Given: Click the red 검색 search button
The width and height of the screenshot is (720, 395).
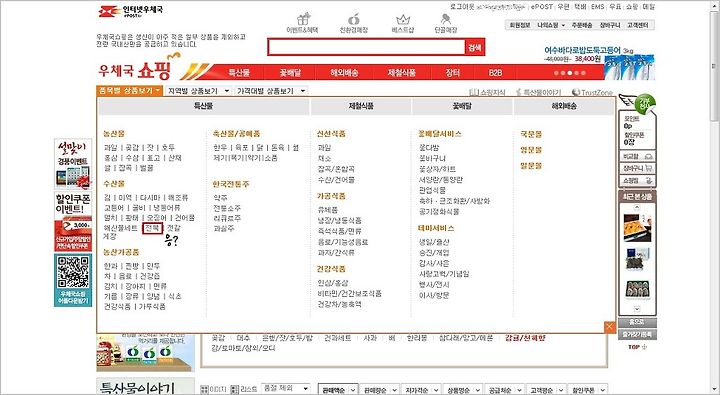Looking at the screenshot, I should pos(474,47).
